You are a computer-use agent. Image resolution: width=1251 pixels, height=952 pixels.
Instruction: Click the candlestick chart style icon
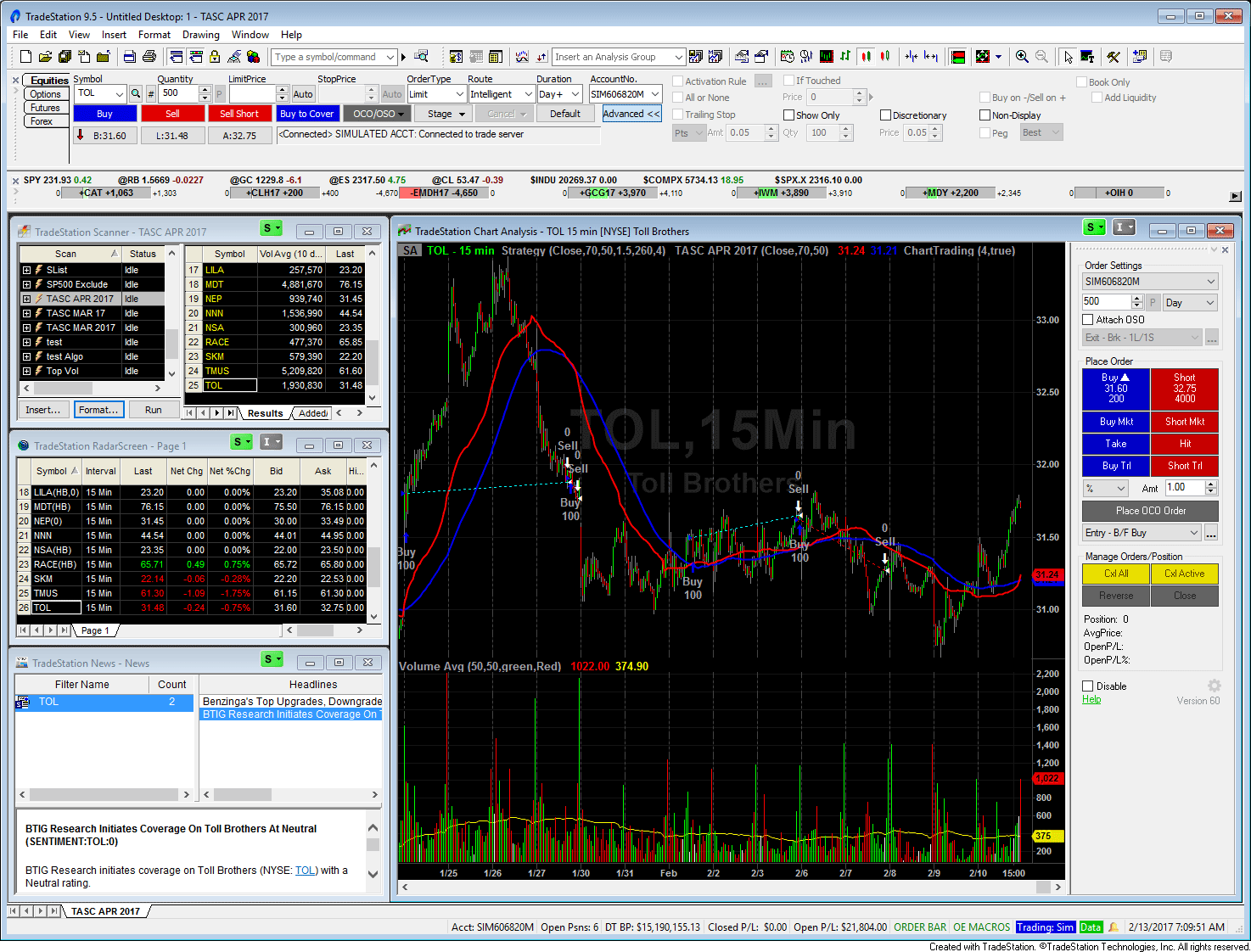866,57
